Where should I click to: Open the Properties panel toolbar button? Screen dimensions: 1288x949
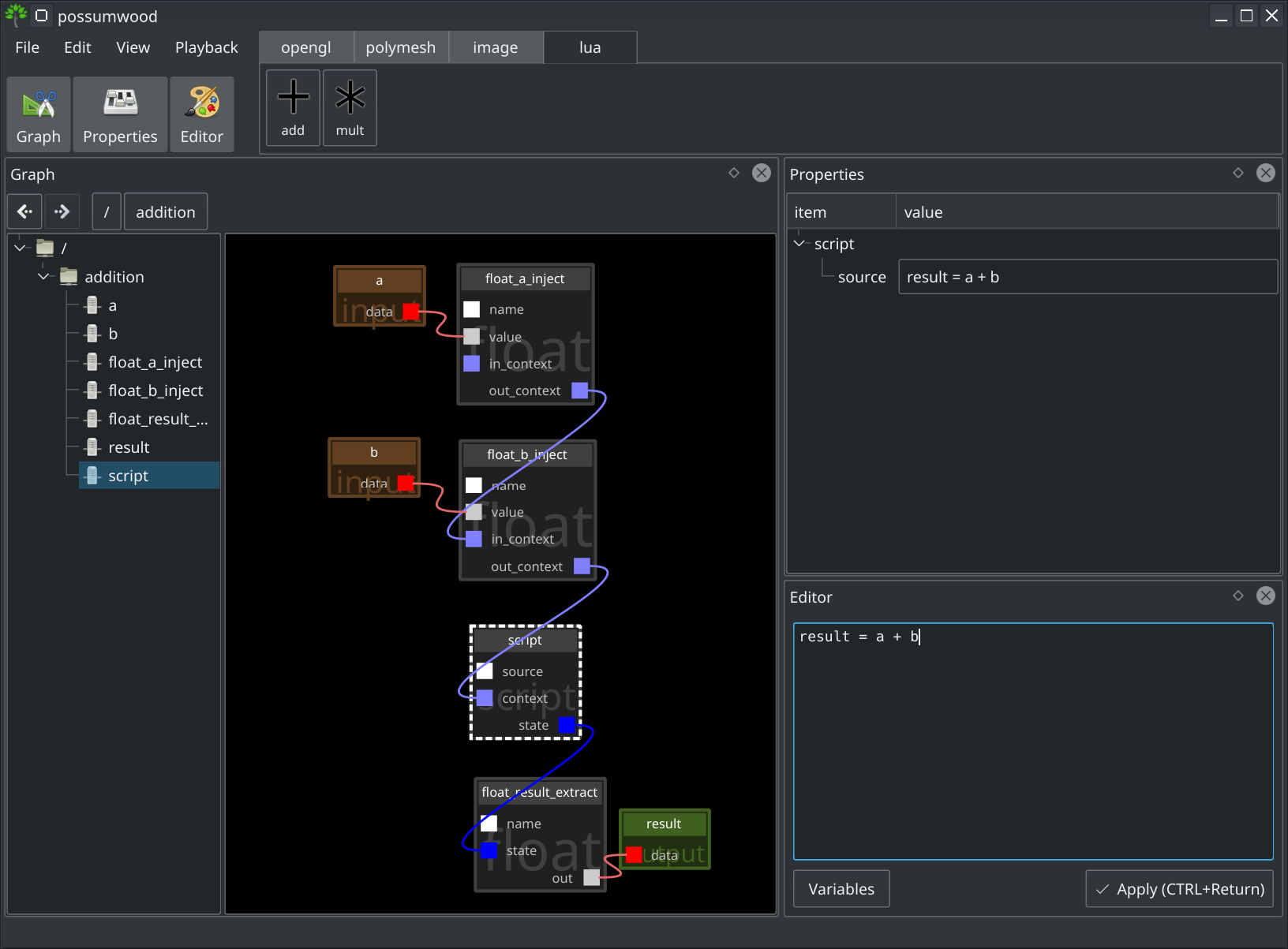pyautogui.click(x=120, y=114)
